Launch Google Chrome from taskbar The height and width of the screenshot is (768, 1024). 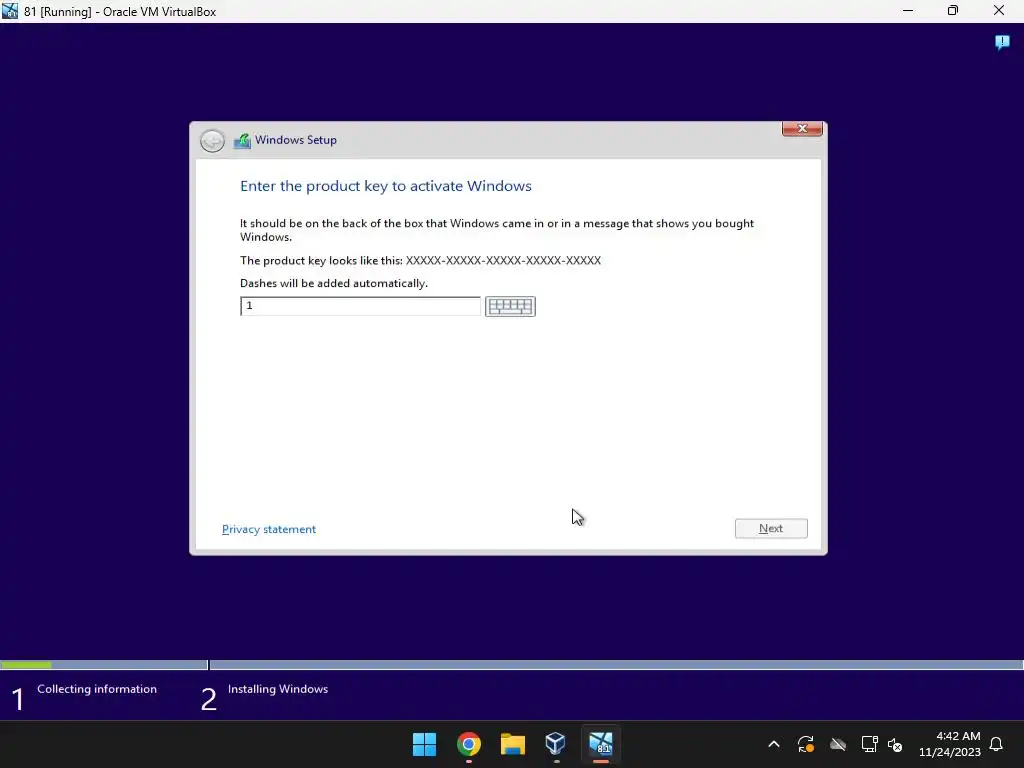coord(469,744)
